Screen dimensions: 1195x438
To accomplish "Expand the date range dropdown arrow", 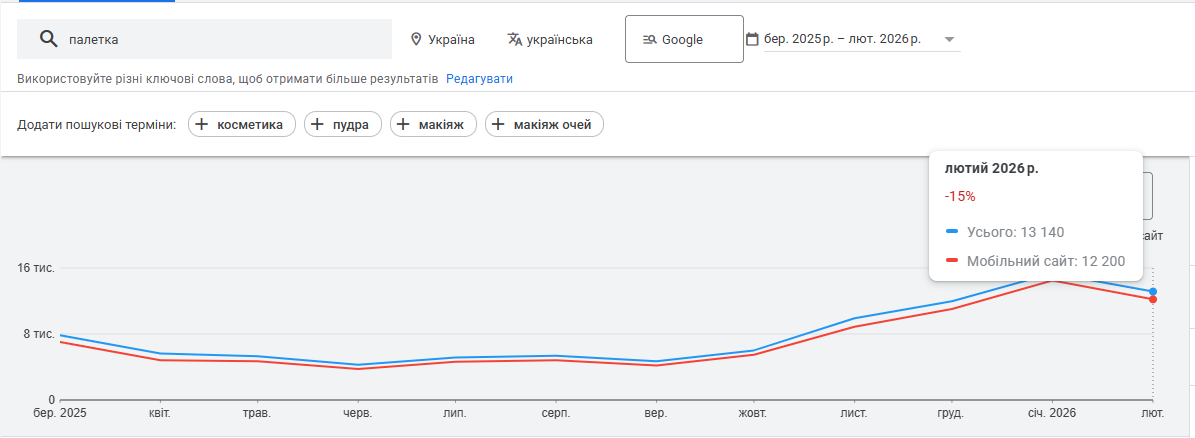I will 949,40.
